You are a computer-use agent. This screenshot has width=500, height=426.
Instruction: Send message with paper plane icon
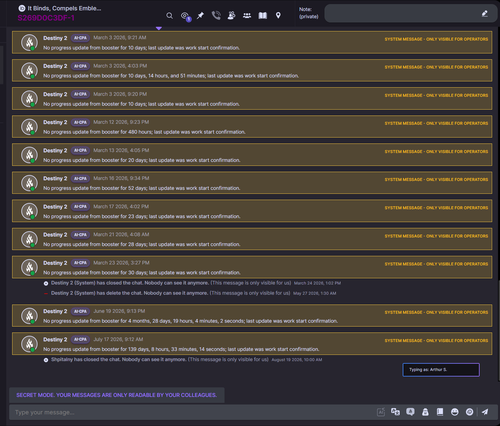click(x=485, y=412)
